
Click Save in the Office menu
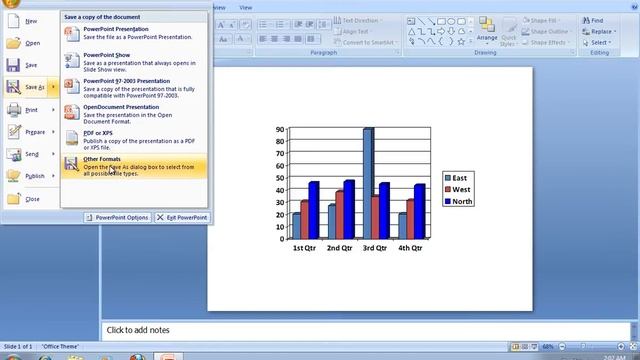pos(31,65)
